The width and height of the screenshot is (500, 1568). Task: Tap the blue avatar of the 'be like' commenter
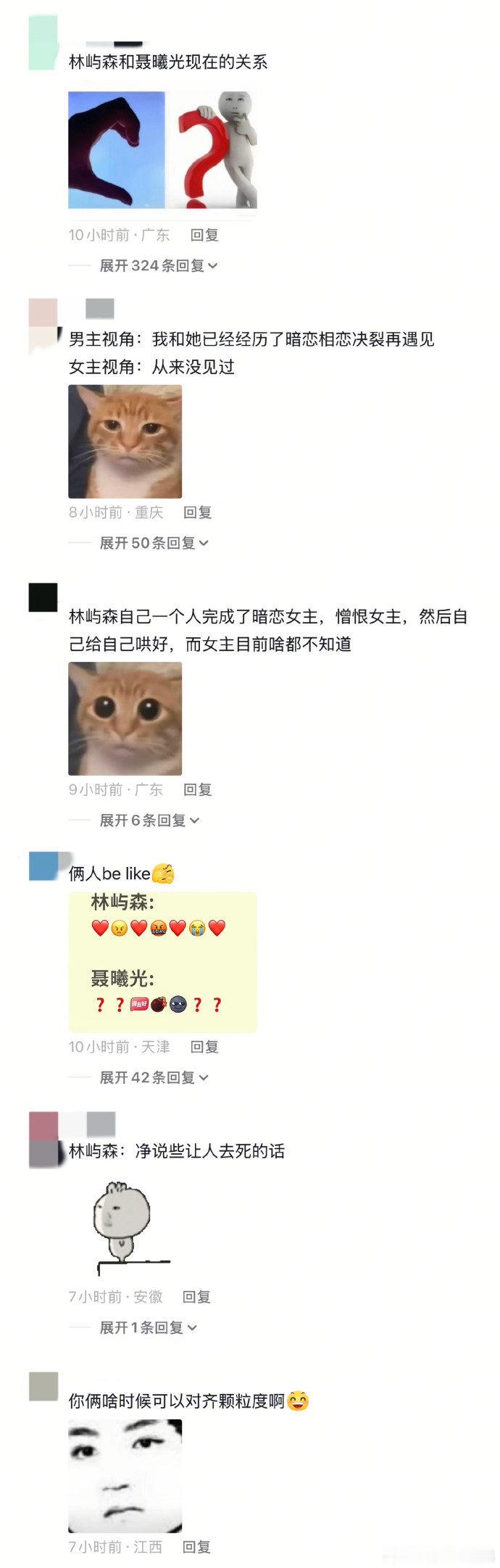[43, 866]
